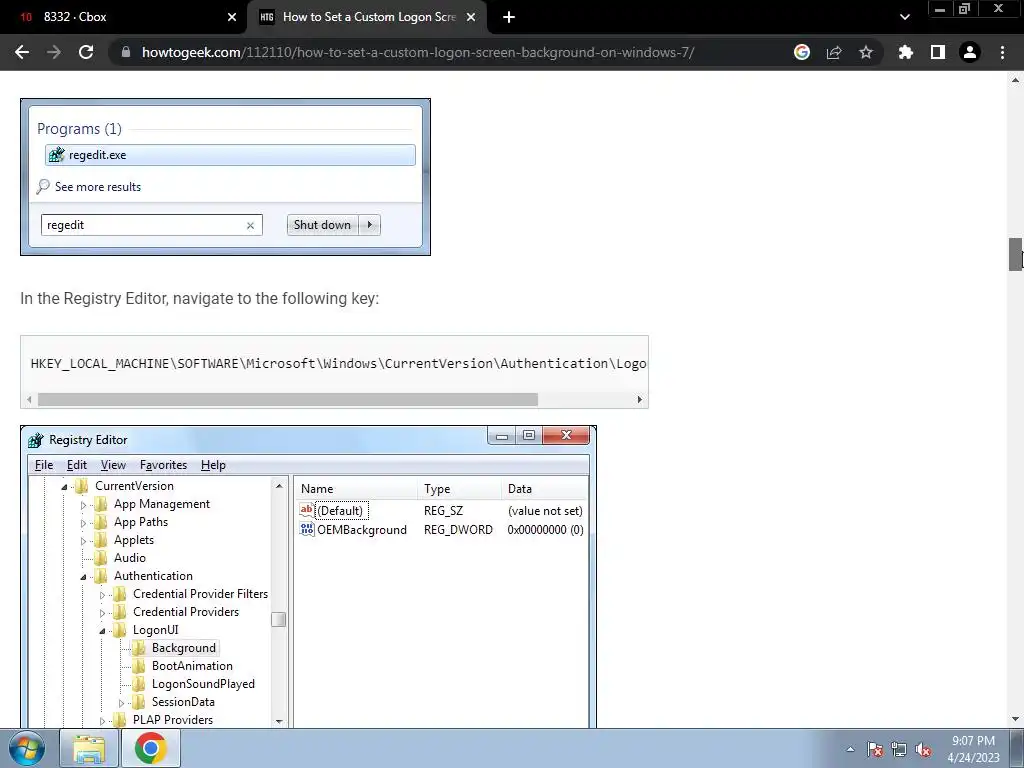This screenshot has height=768, width=1024.
Task: Open the Action Center flag icon
Action: (875, 749)
